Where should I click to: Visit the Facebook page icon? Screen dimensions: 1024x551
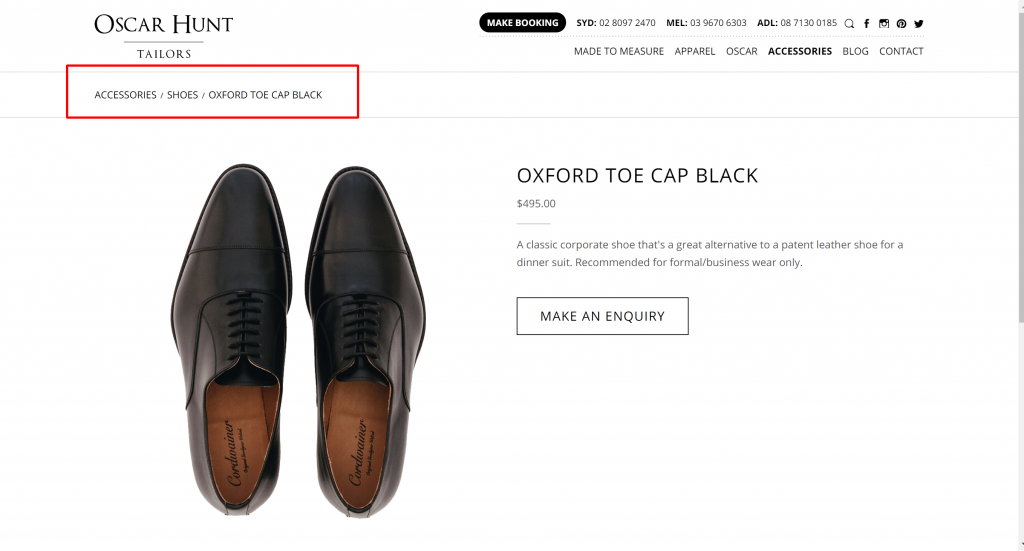click(866, 23)
